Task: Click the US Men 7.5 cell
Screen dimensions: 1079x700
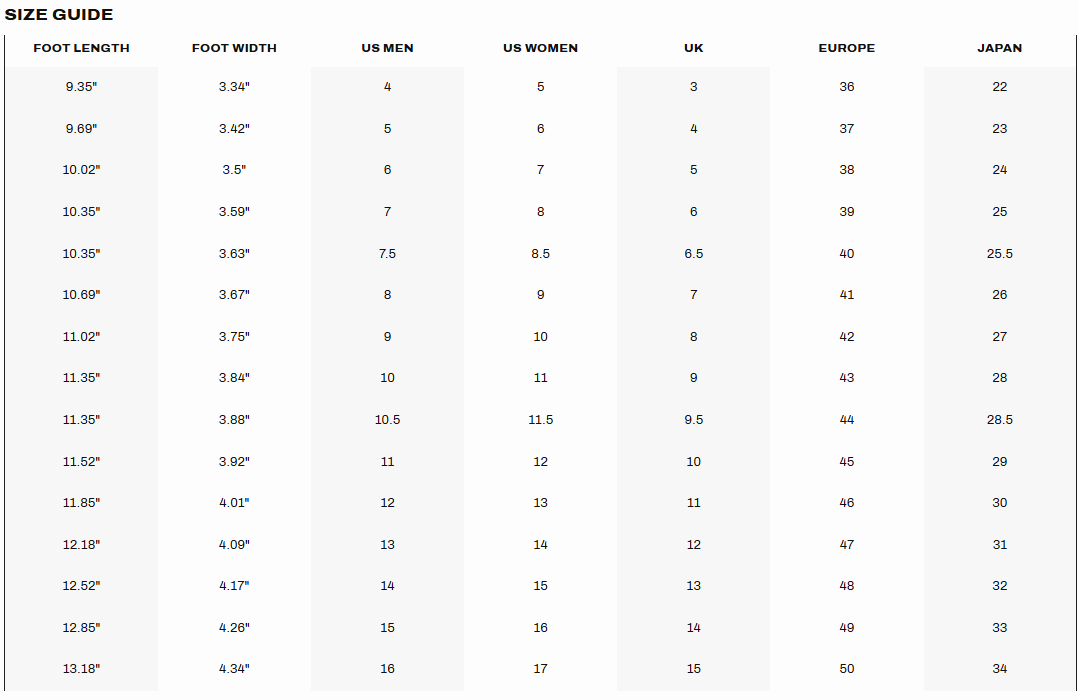Action: [387, 254]
